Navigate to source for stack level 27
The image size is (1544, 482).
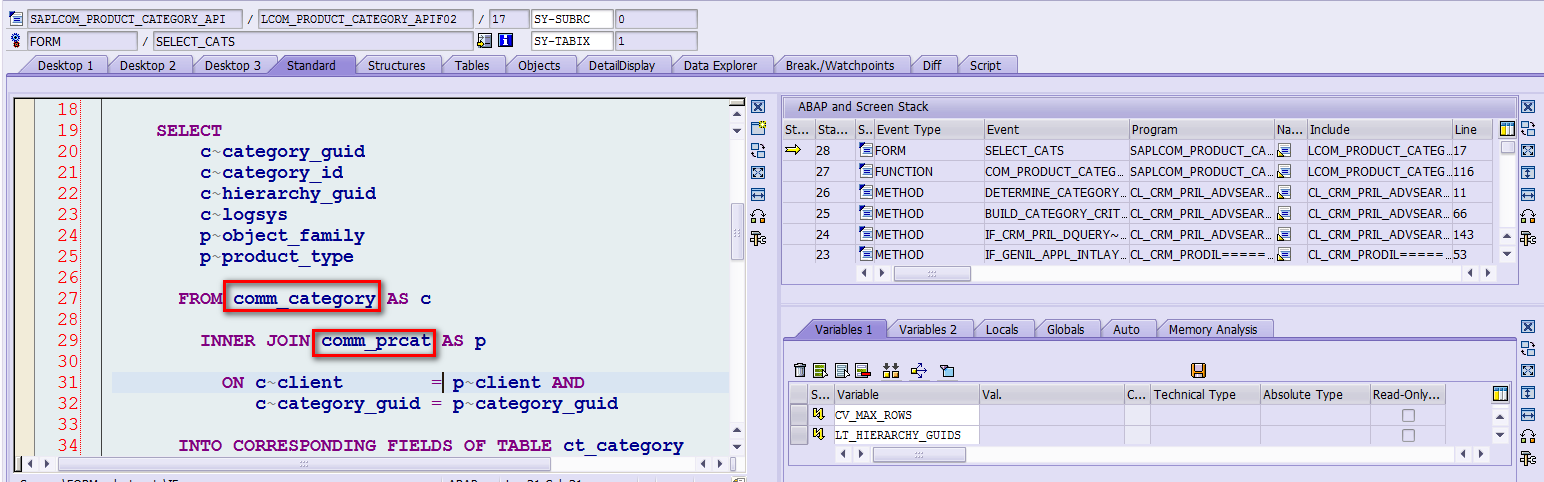coord(1284,172)
